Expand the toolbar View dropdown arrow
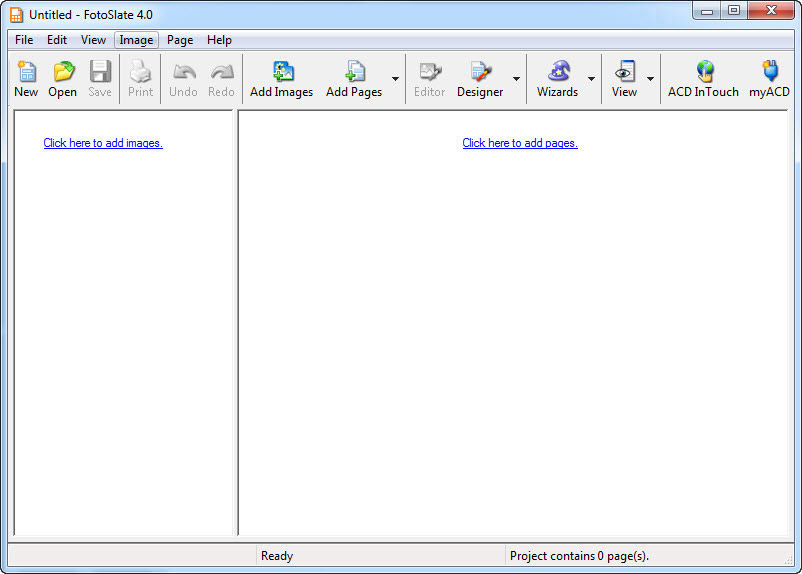This screenshot has height=574, width=802. tap(650, 79)
